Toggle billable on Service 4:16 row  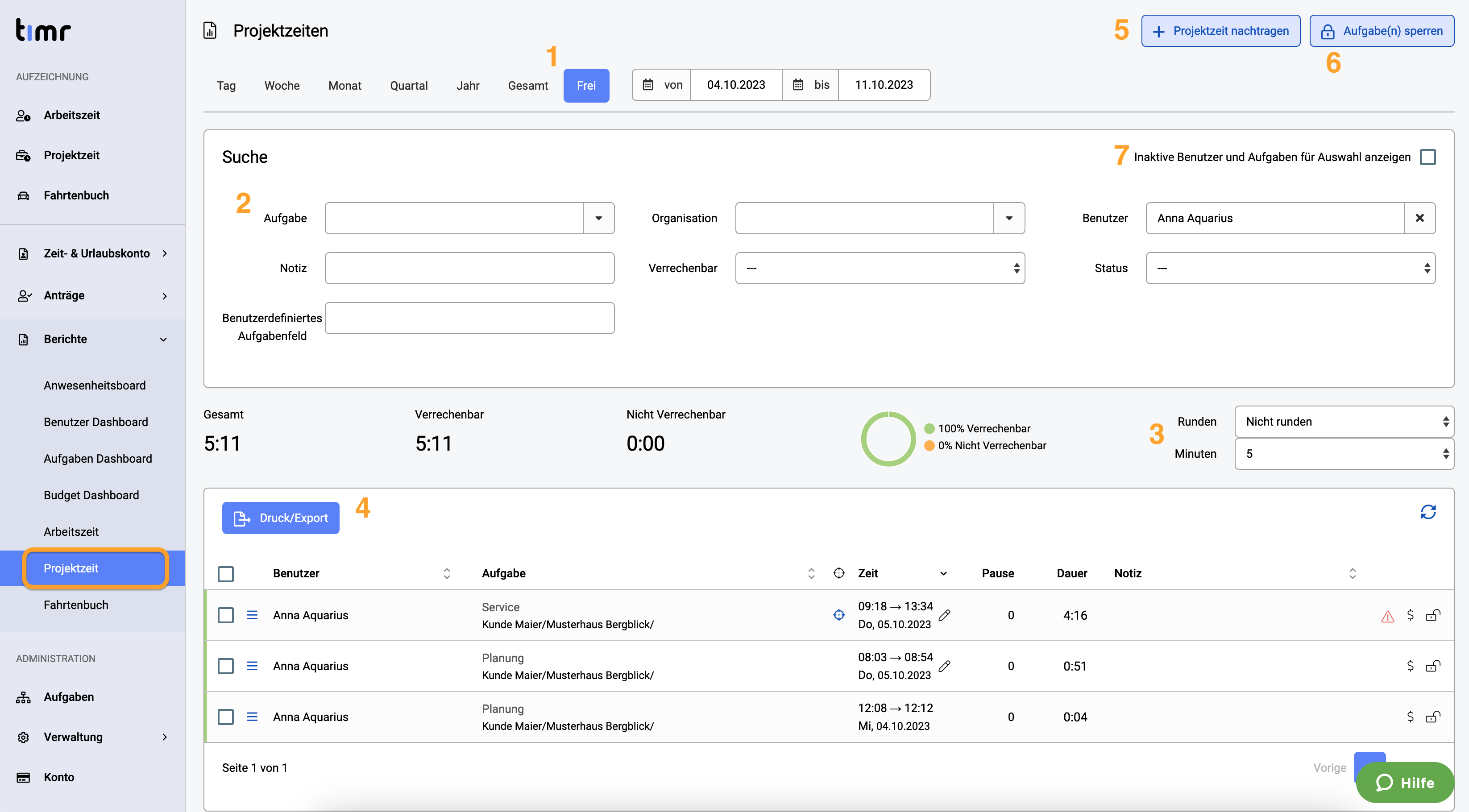1410,615
